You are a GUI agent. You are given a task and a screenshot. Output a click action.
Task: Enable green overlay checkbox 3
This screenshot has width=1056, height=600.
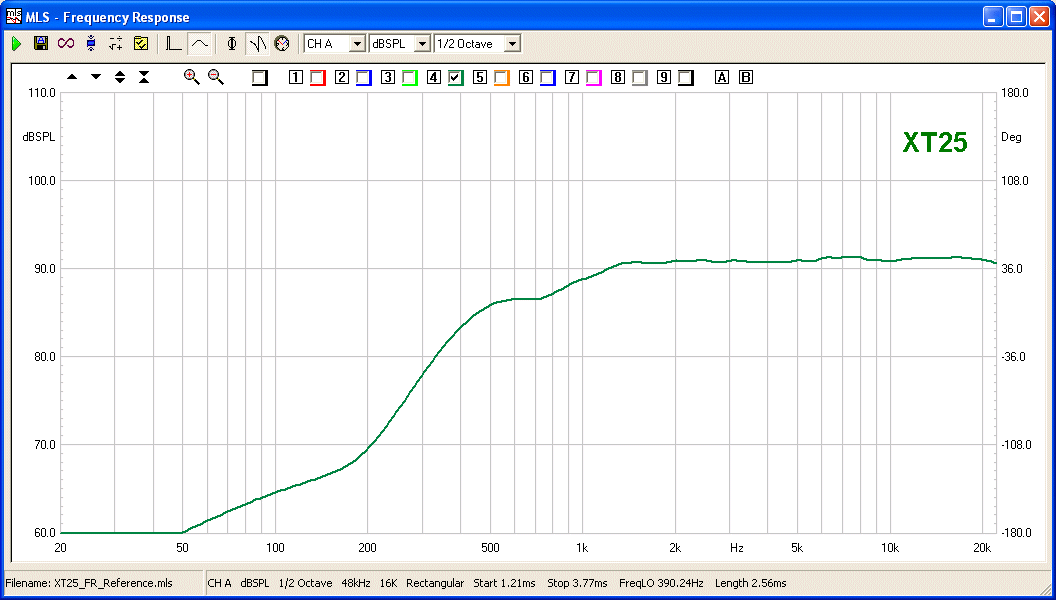pyautogui.click(x=409, y=78)
